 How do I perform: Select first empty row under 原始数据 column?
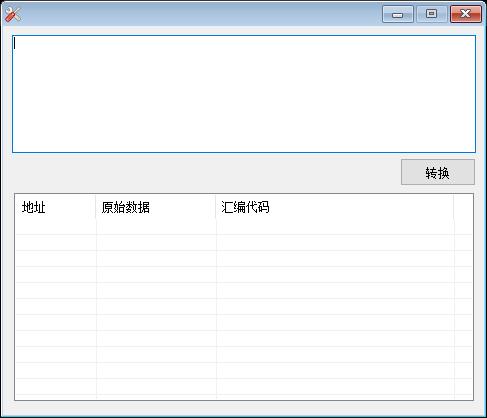[156, 227]
